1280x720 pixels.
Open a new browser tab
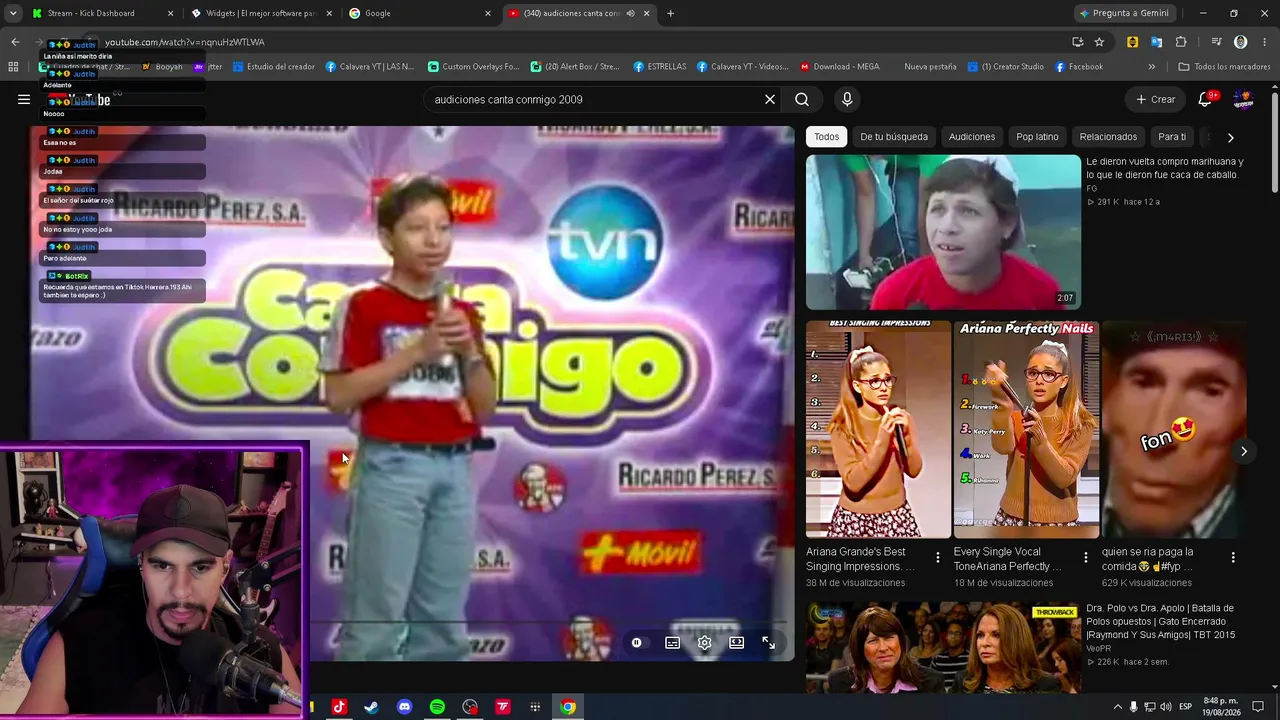coord(670,13)
